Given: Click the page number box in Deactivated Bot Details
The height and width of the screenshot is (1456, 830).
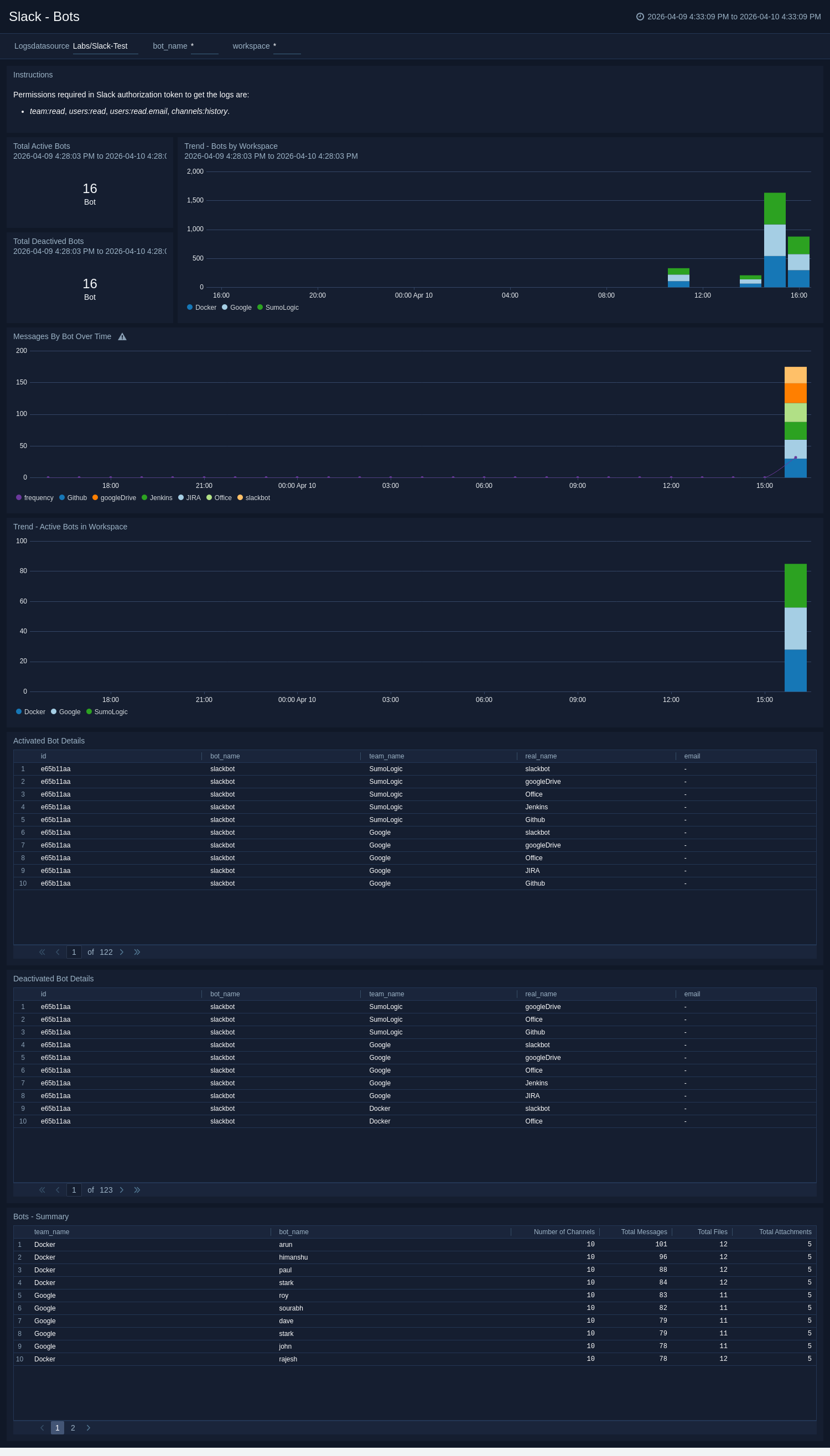Looking at the screenshot, I should pyautogui.click(x=74, y=1189).
